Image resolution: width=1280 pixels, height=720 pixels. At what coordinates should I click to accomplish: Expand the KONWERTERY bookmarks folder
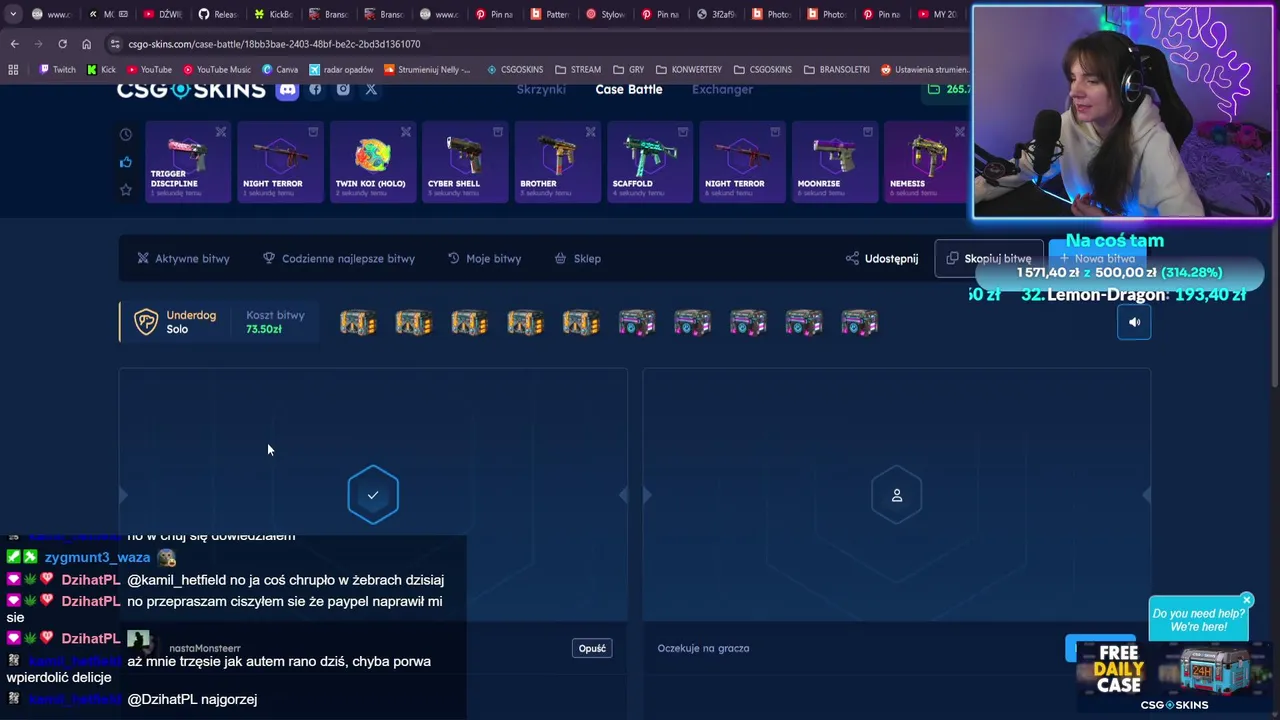coord(689,70)
